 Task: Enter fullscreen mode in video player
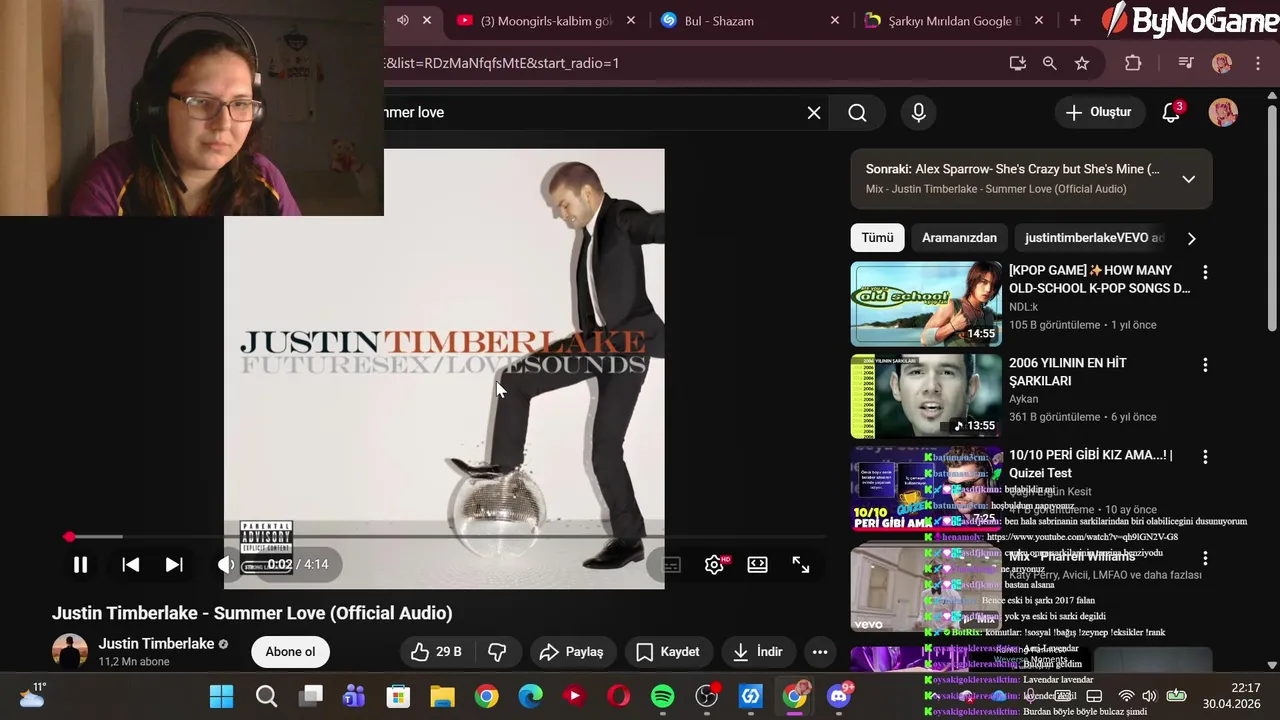pos(801,564)
